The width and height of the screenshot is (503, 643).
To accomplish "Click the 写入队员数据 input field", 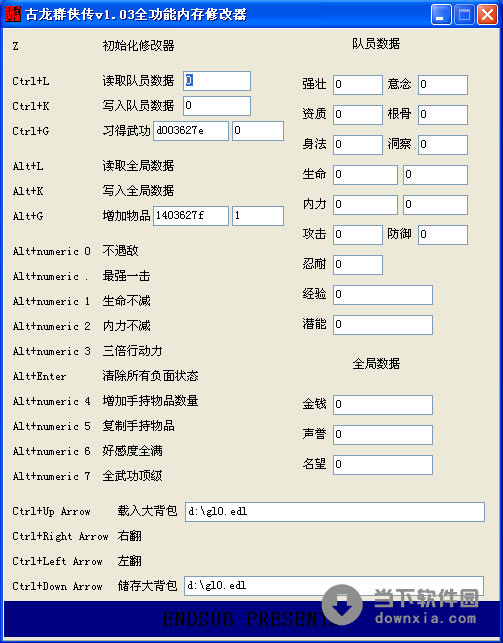I will pos(217,106).
